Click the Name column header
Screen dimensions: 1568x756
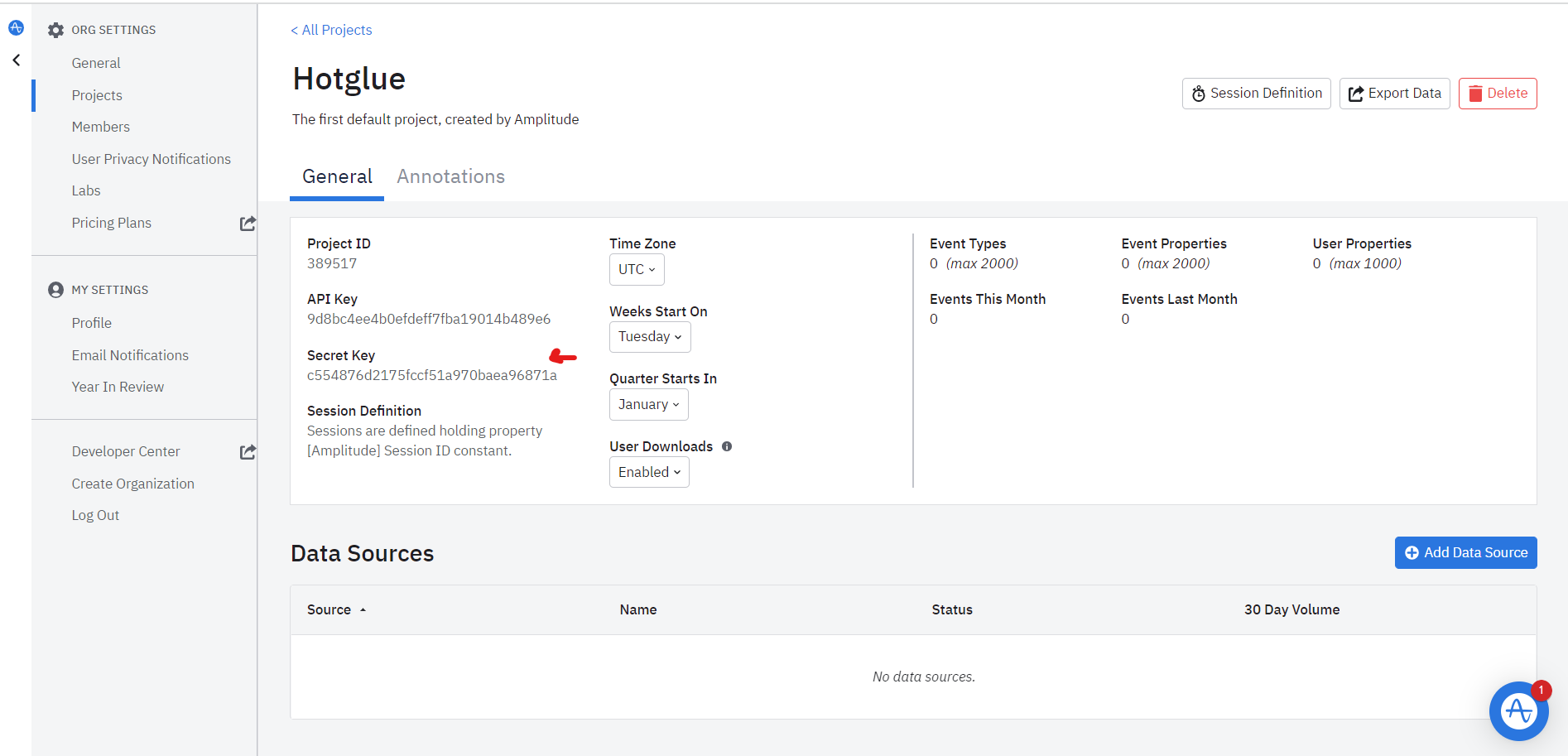(x=638, y=609)
